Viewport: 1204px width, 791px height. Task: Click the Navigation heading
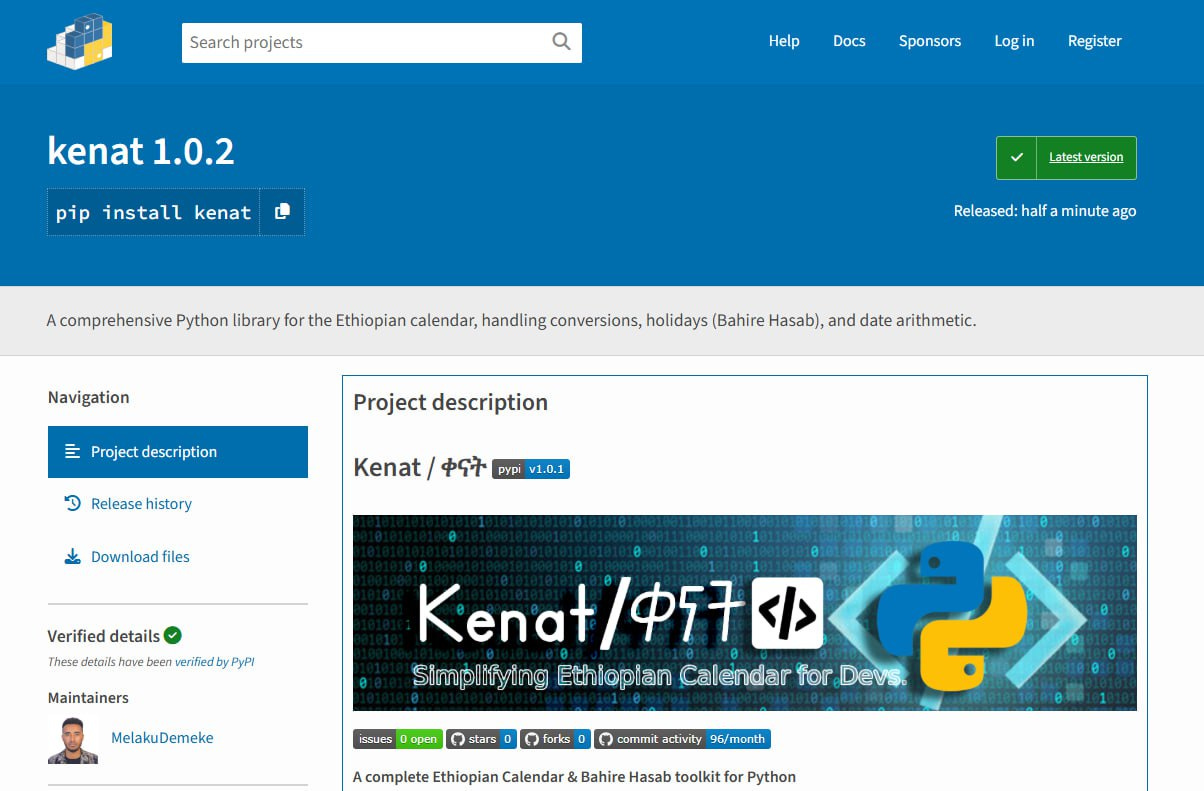click(x=88, y=397)
